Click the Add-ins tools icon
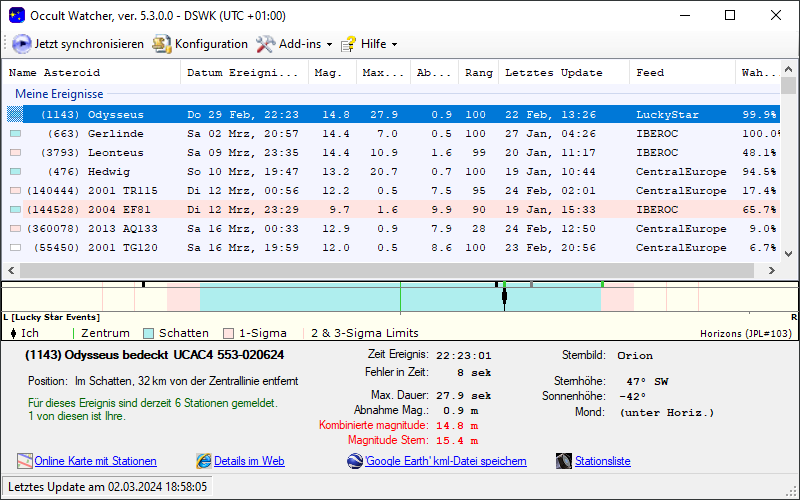 [265, 44]
